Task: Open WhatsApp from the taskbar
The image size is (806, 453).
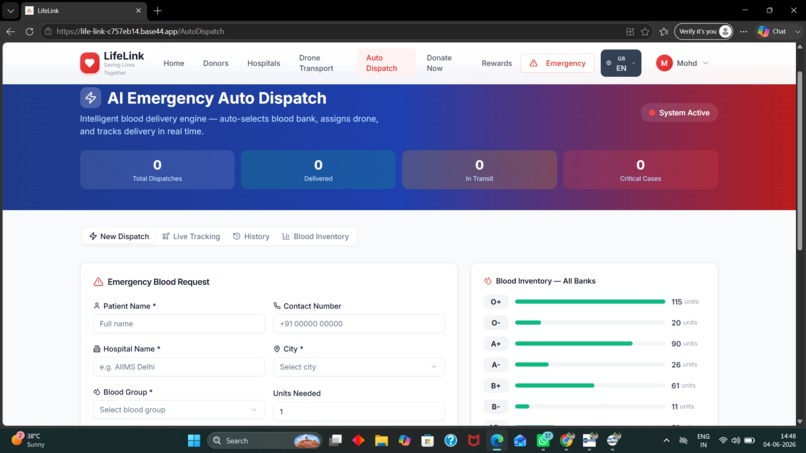Action: pos(543,441)
